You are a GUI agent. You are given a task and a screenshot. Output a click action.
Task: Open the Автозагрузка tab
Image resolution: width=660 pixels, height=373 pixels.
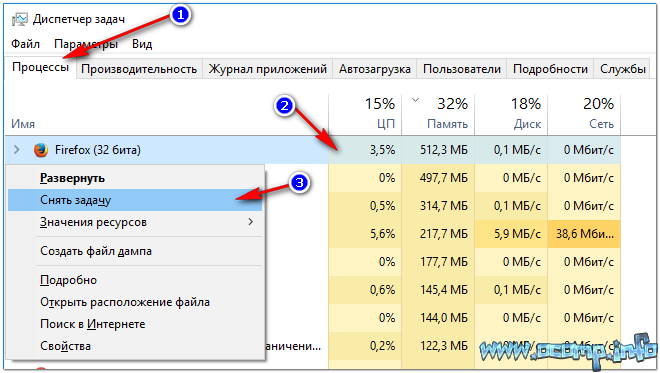point(375,69)
